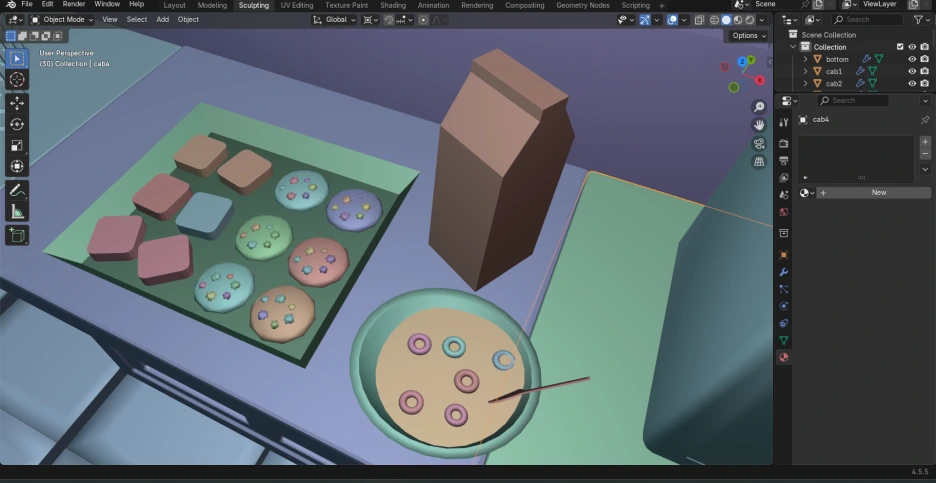Image resolution: width=936 pixels, height=483 pixels.
Task: Open the File menu
Action: pos(27,4)
